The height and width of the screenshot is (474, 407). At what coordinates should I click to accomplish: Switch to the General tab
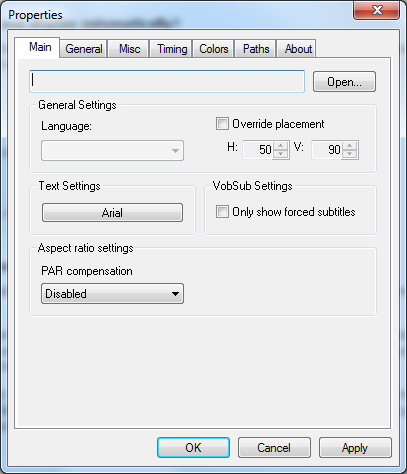[x=84, y=49]
